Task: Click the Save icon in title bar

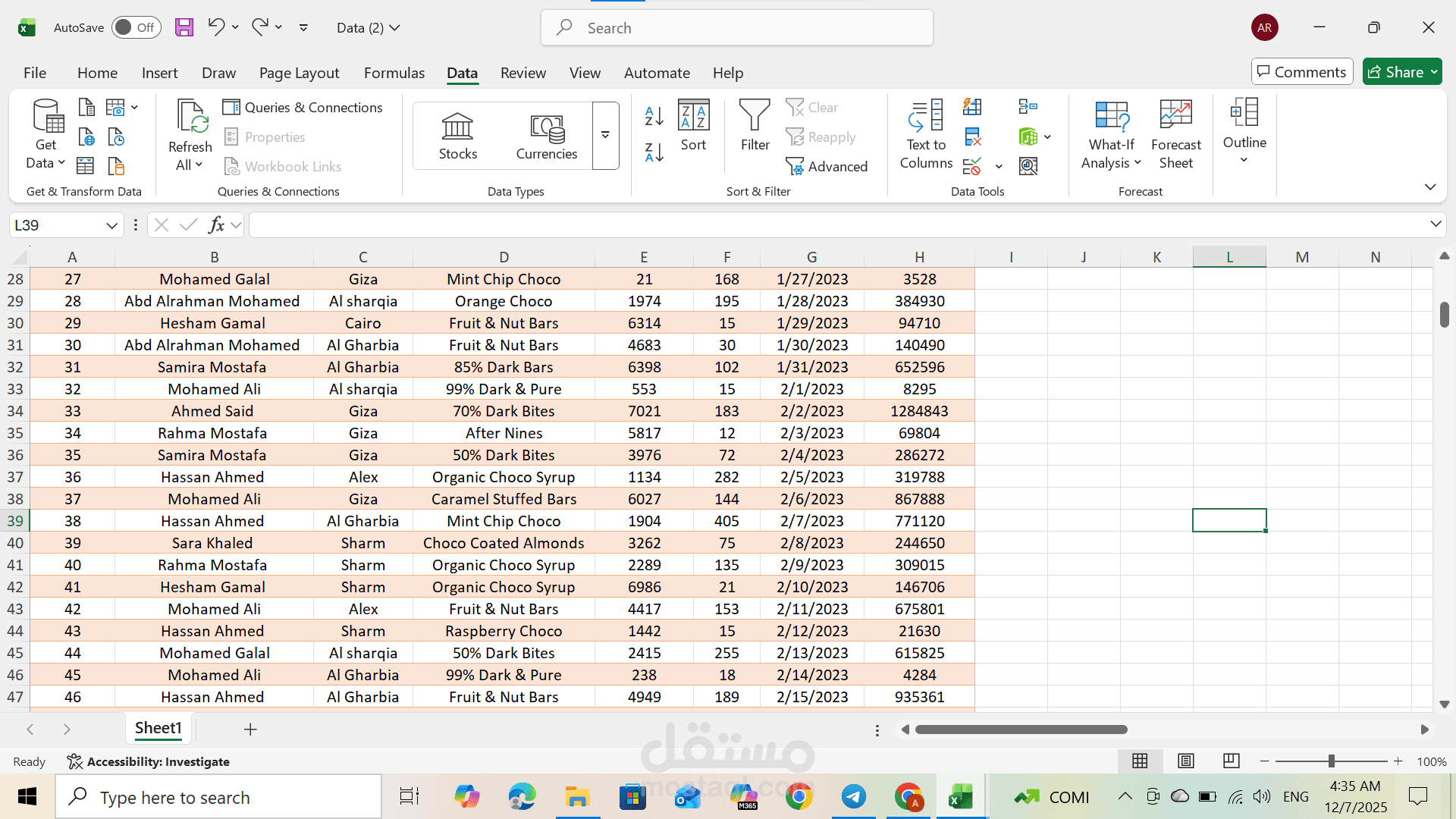Action: (184, 28)
